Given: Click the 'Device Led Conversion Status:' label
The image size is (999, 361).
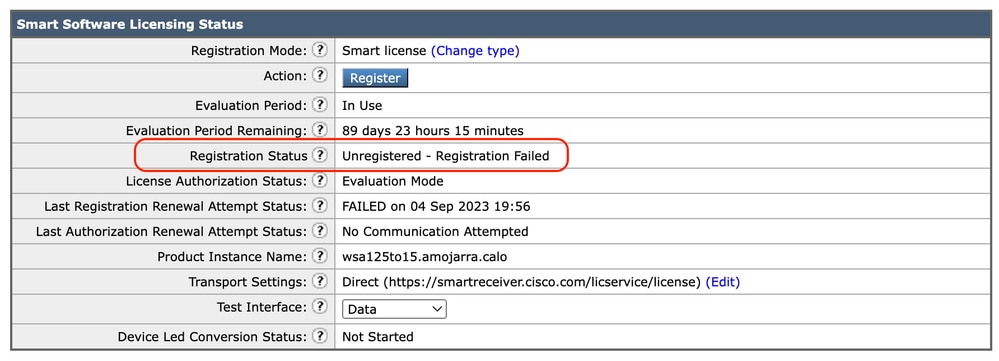Looking at the screenshot, I should [213, 337].
